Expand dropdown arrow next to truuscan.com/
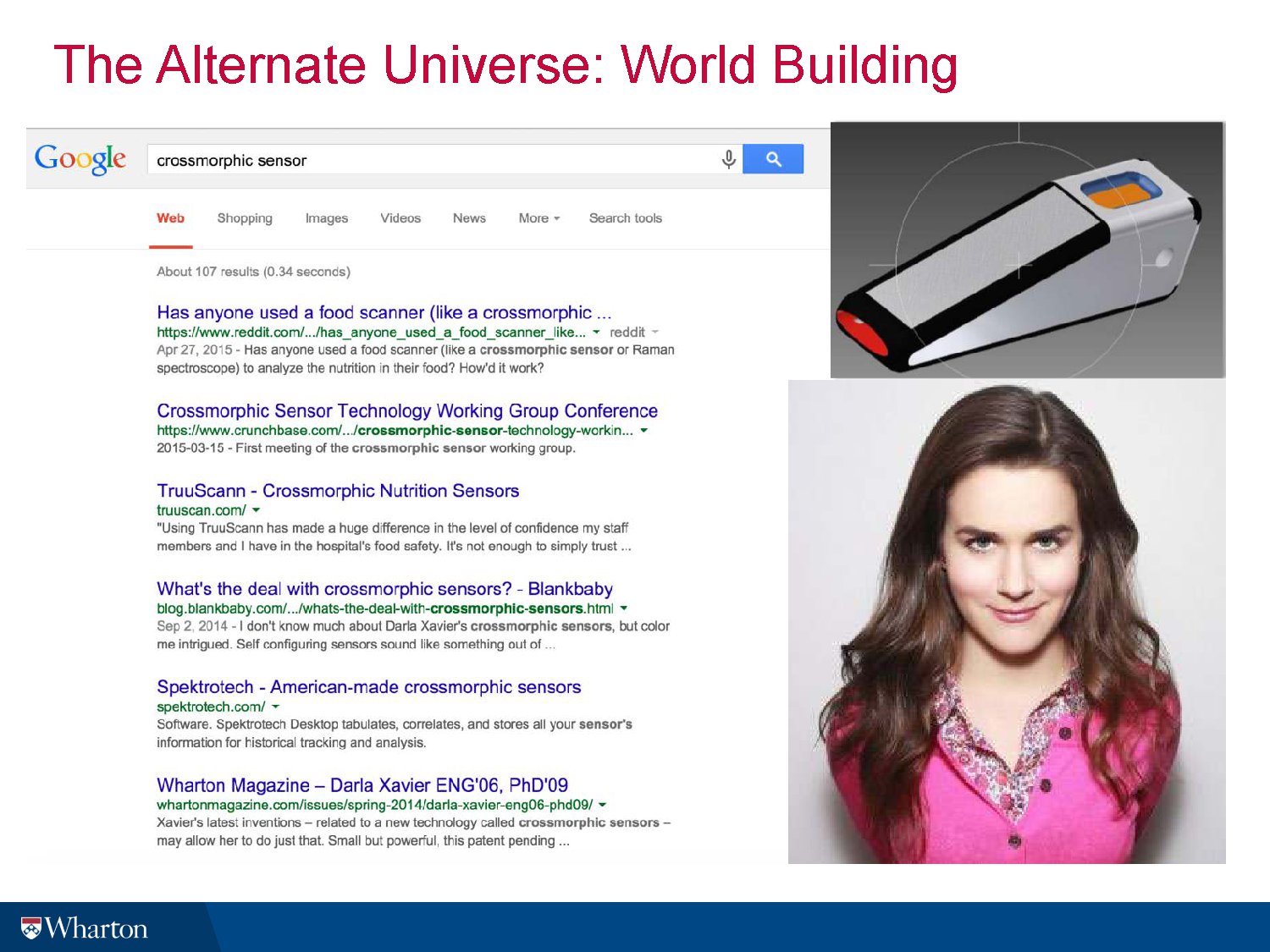The width and height of the screenshot is (1270, 952). click(x=256, y=510)
